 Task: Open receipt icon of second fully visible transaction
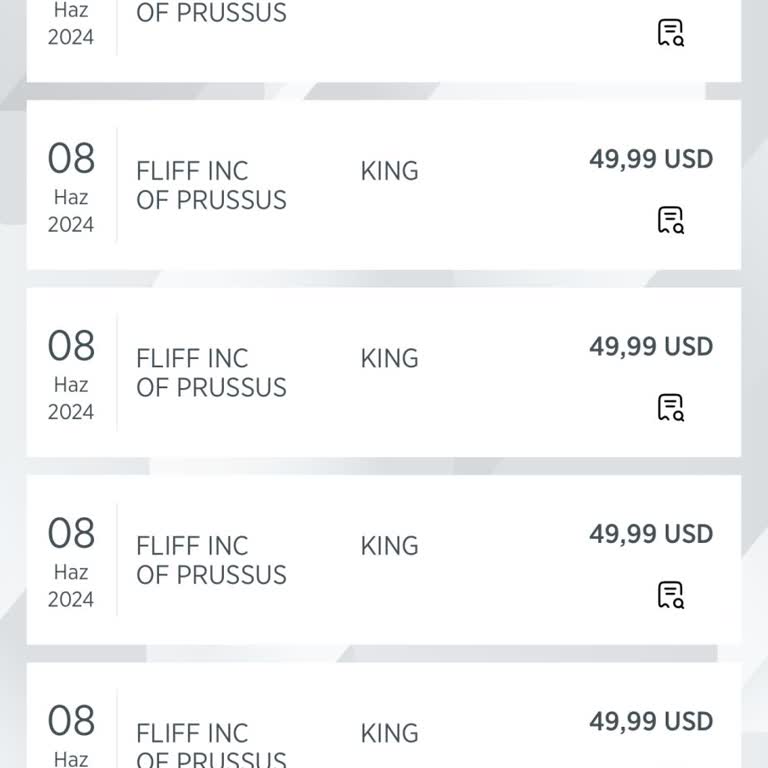[670, 408]
